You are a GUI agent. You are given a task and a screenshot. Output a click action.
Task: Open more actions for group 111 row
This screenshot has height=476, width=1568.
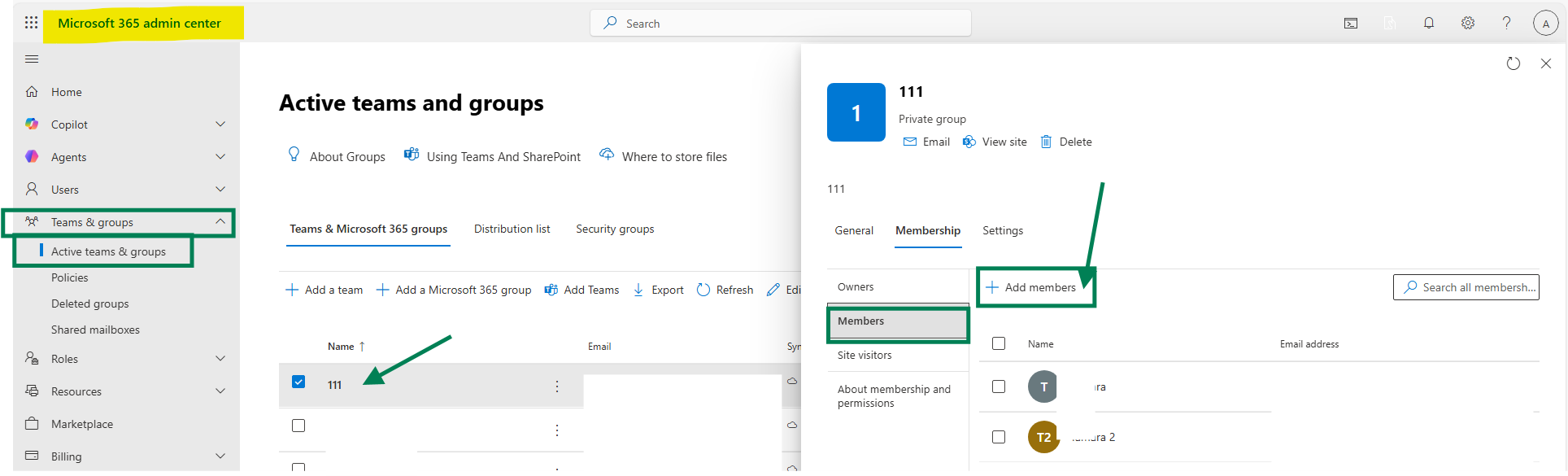tap(557, 386)
